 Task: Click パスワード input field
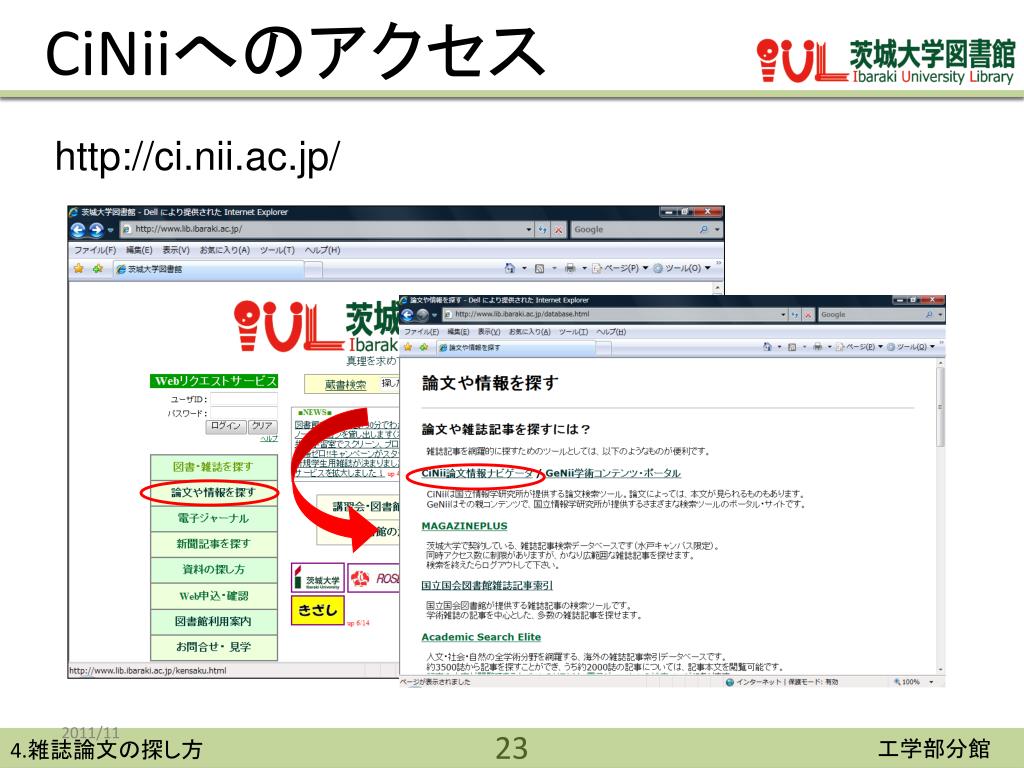pos(244,413)
